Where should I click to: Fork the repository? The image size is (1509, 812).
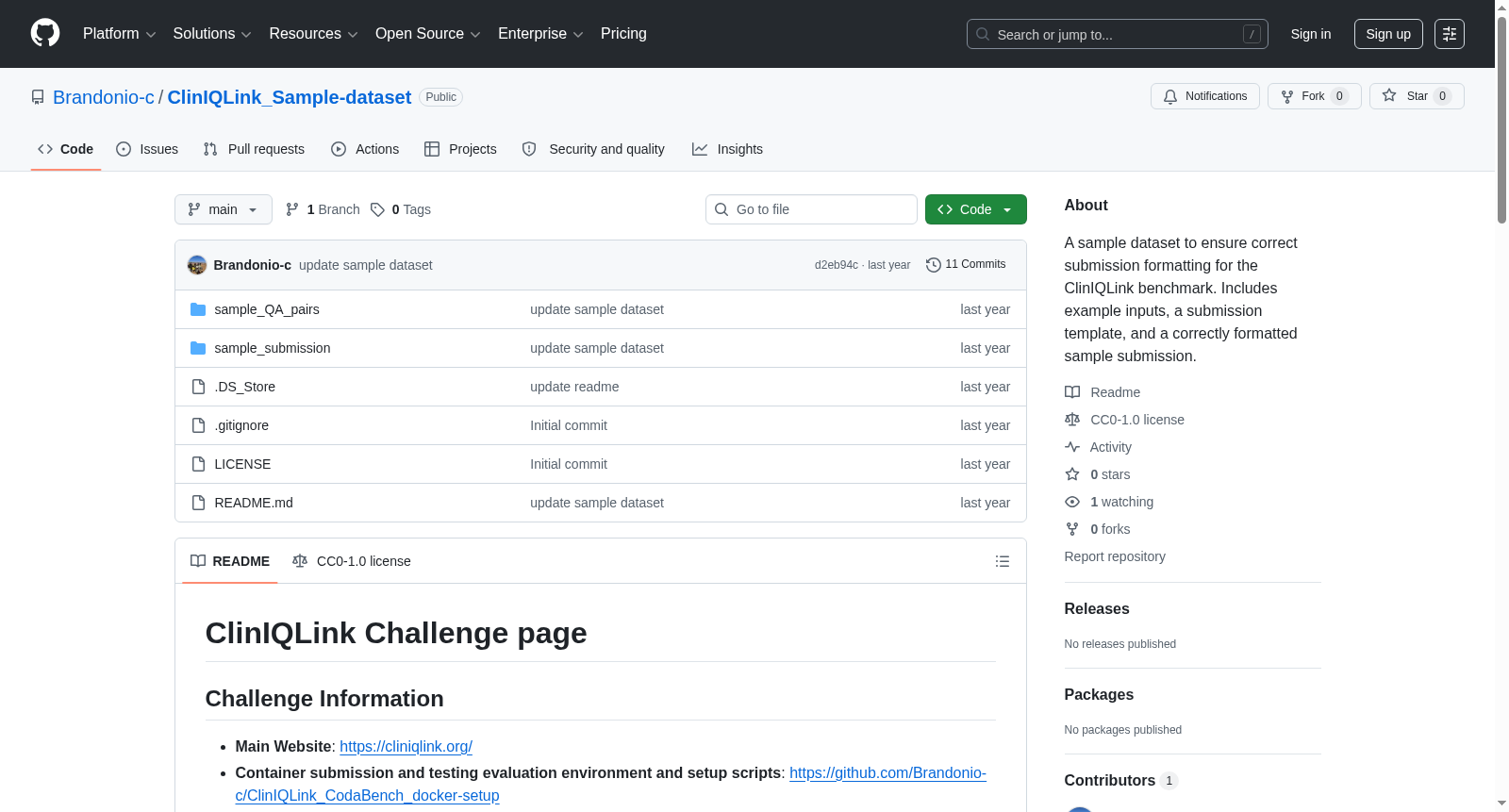click(x=1315, y=96)
